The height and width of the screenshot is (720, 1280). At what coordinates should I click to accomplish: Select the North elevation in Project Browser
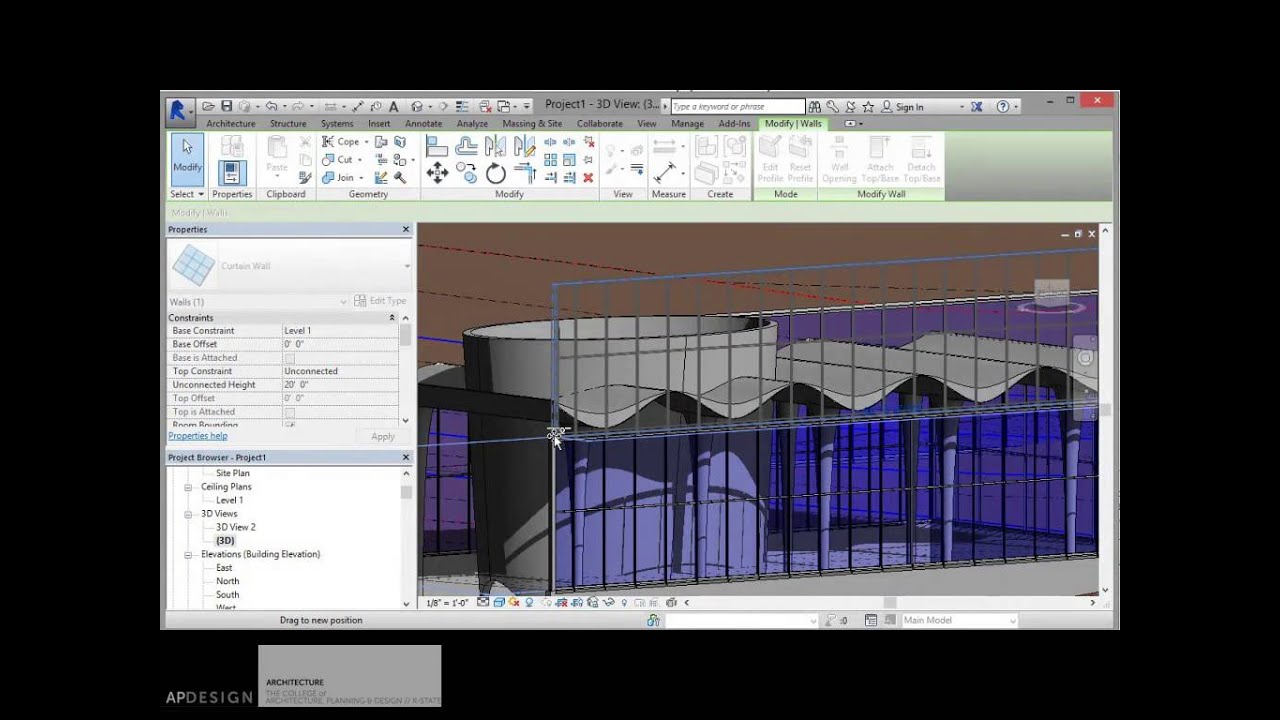tap(228, 581)
